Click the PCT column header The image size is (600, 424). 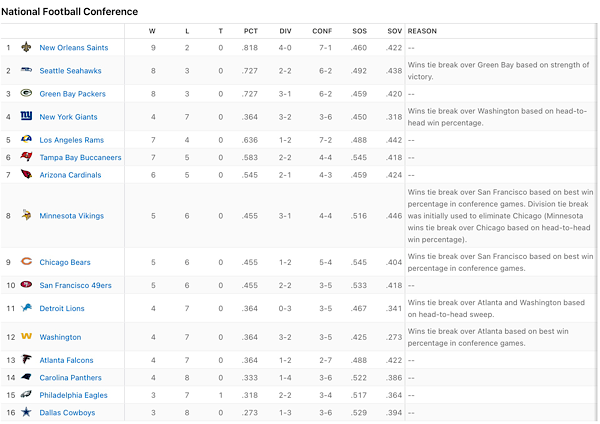[251, 31]
